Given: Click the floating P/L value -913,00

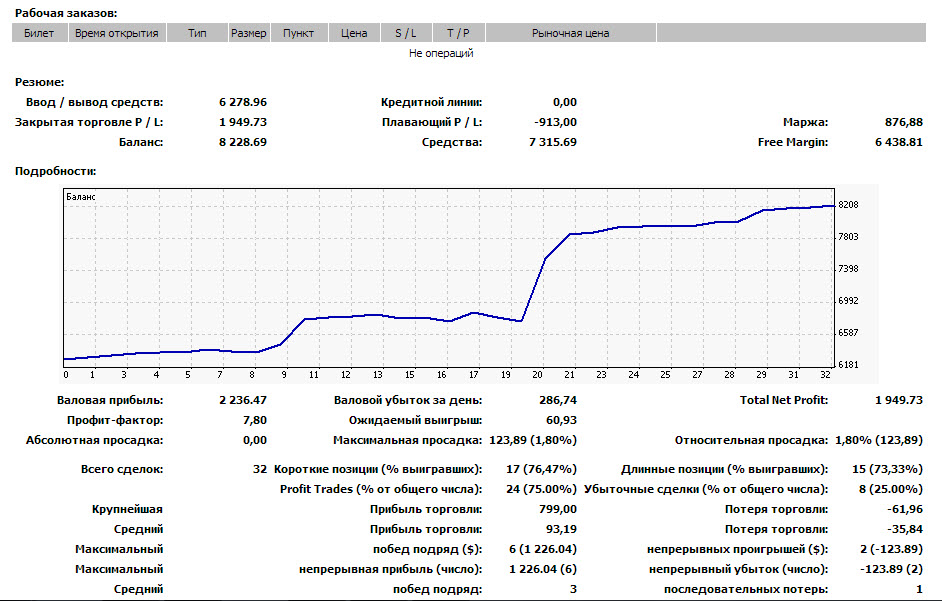Looking at the screenshot, I should (x=555, y=122).
